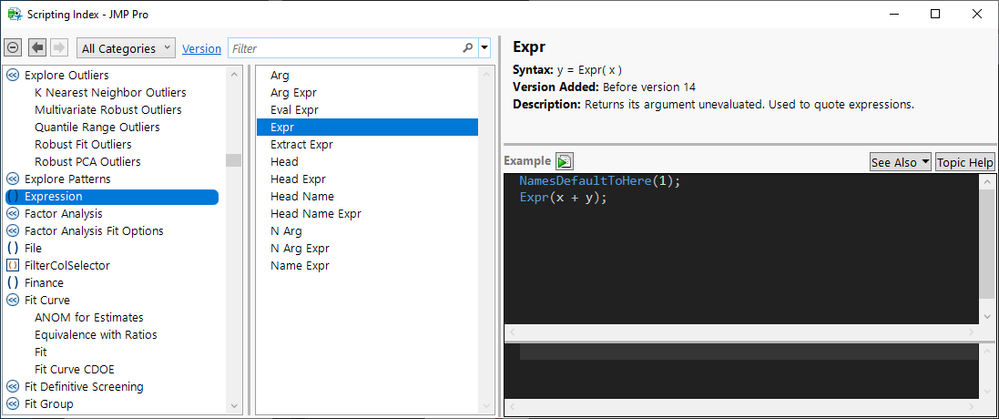999x419 pixels.
Task: Choose Factor Analysis in the category tree
Action: pyautogui.click(x=63, y=214)
